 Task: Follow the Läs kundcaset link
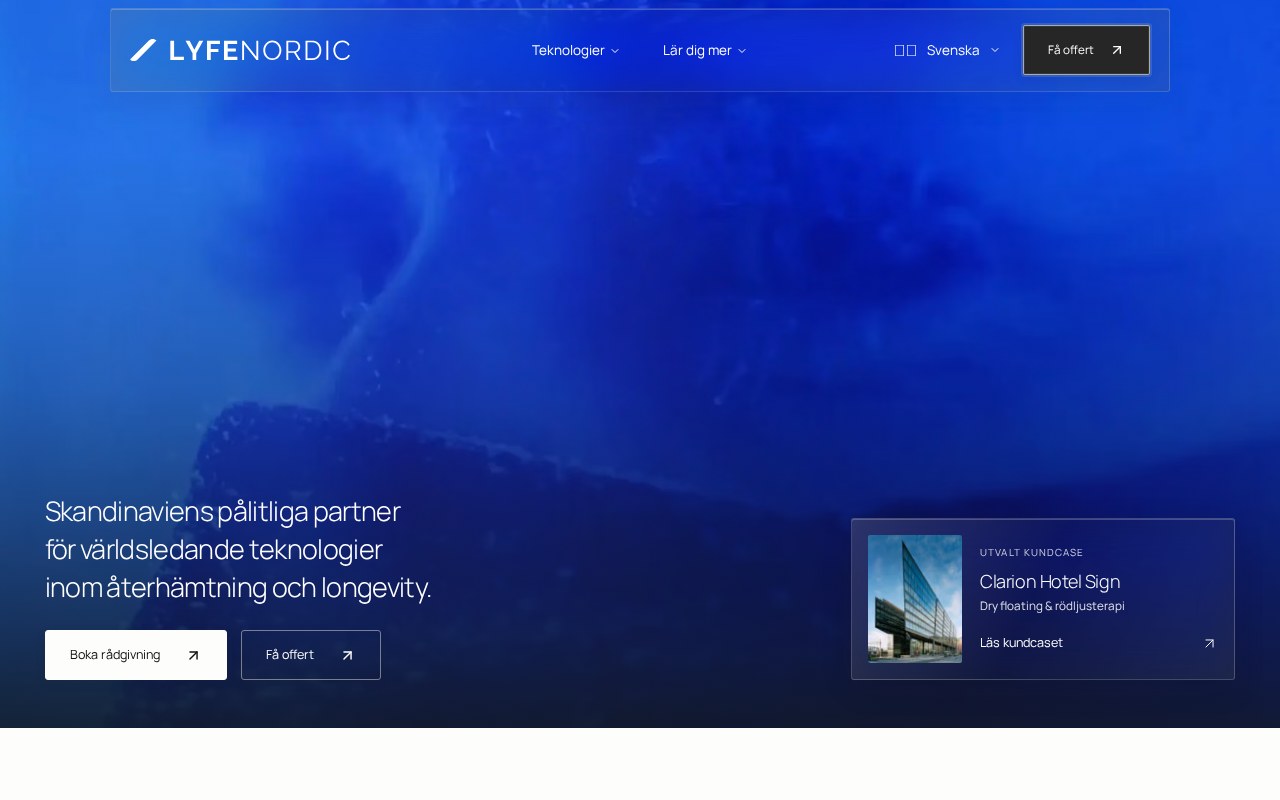1021,643
